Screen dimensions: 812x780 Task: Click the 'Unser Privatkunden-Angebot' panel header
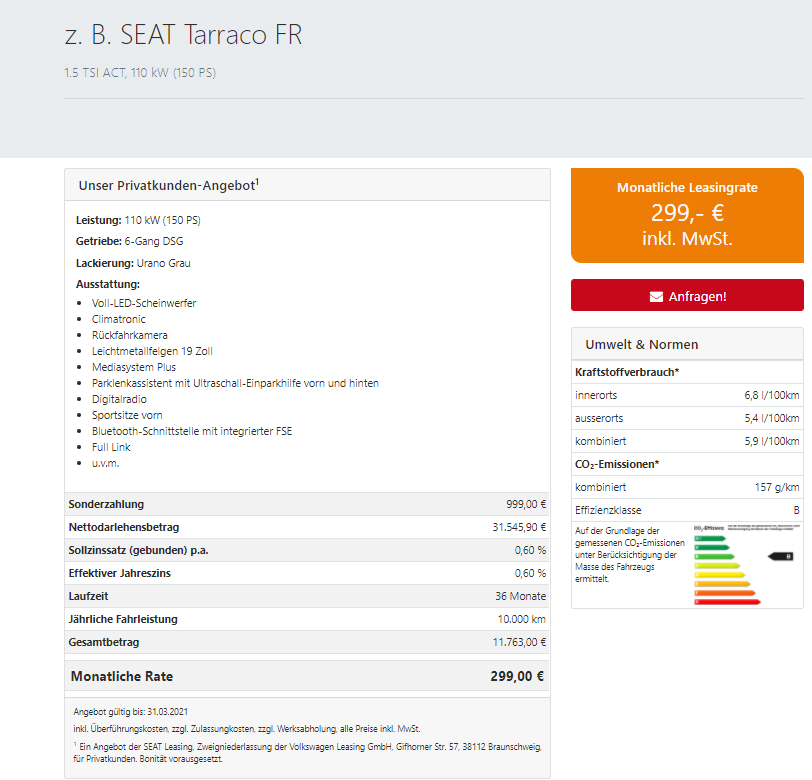point(307,185)
